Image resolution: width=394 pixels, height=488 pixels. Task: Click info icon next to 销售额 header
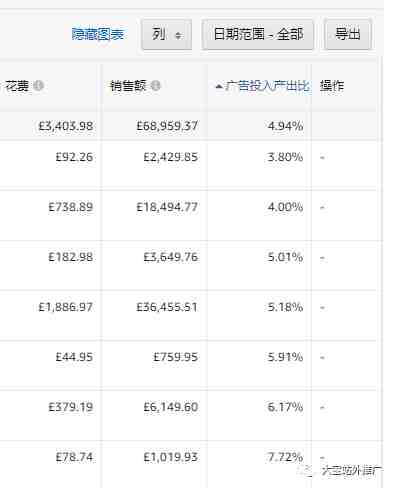tap(155, 86)
